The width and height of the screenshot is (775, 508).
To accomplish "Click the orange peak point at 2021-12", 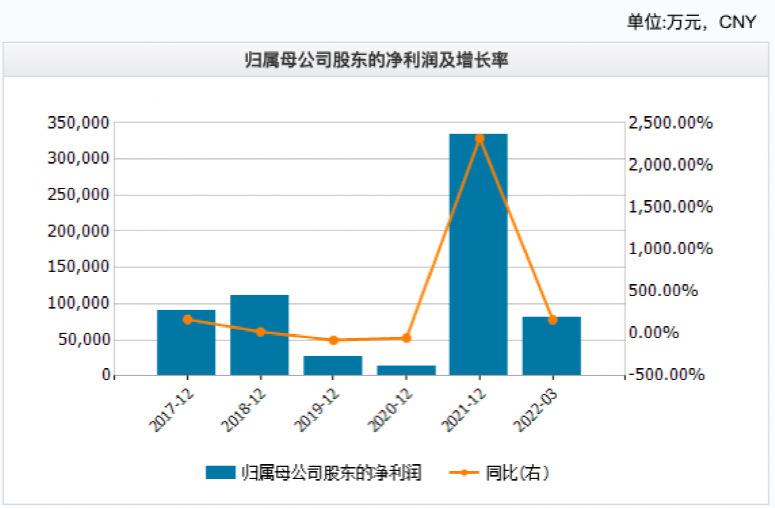I will [x=479, y=138].
